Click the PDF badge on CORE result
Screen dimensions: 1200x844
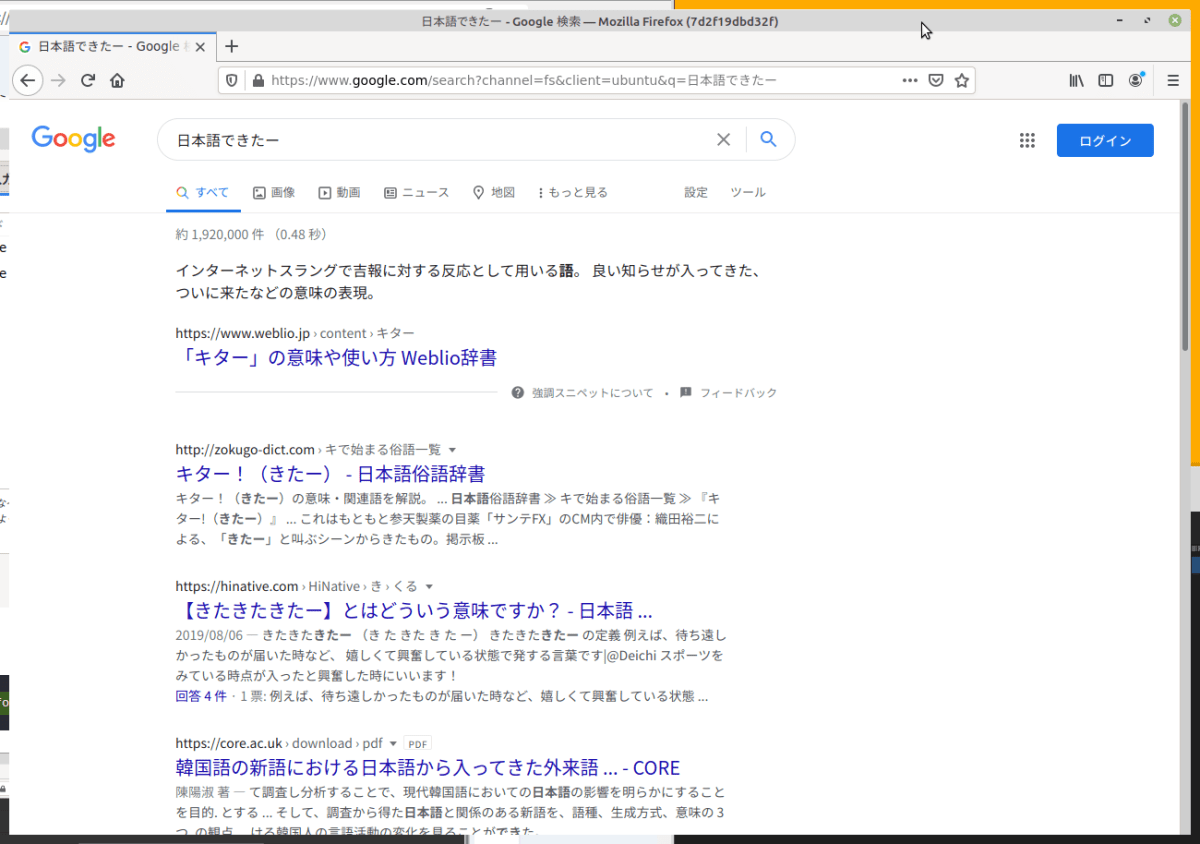pos(418,744)
